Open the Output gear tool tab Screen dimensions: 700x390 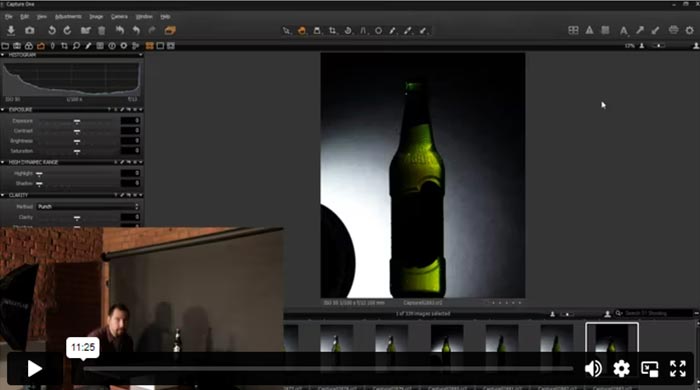[124, 46]
